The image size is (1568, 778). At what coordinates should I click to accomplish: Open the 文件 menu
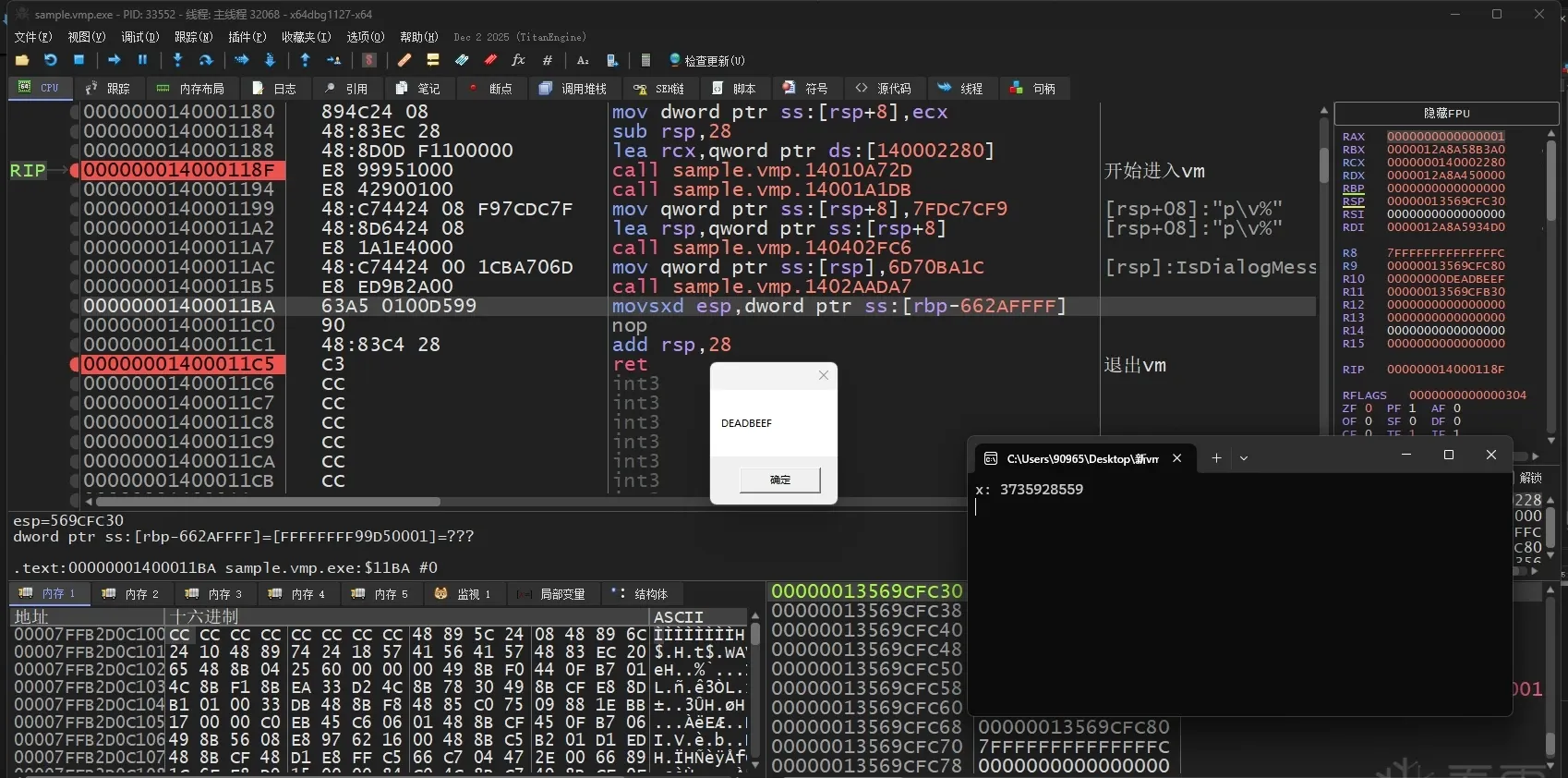point(32,37)
